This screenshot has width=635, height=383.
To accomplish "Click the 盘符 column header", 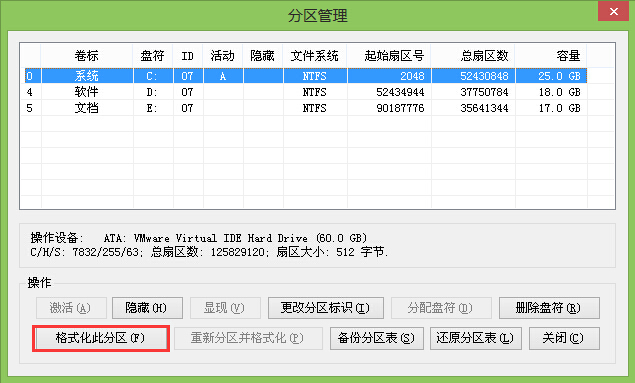I will (x=153, y=55).
